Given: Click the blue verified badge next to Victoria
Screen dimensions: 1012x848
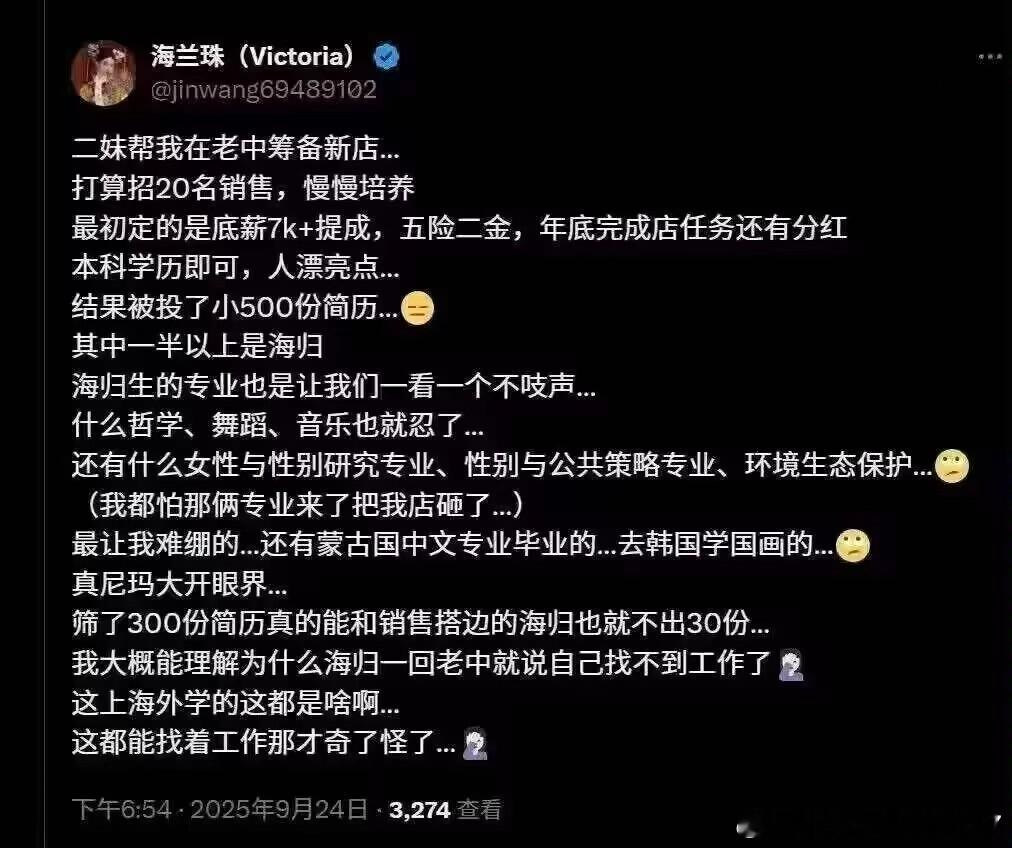Looking at the screenshot, I should click(387, 57).
